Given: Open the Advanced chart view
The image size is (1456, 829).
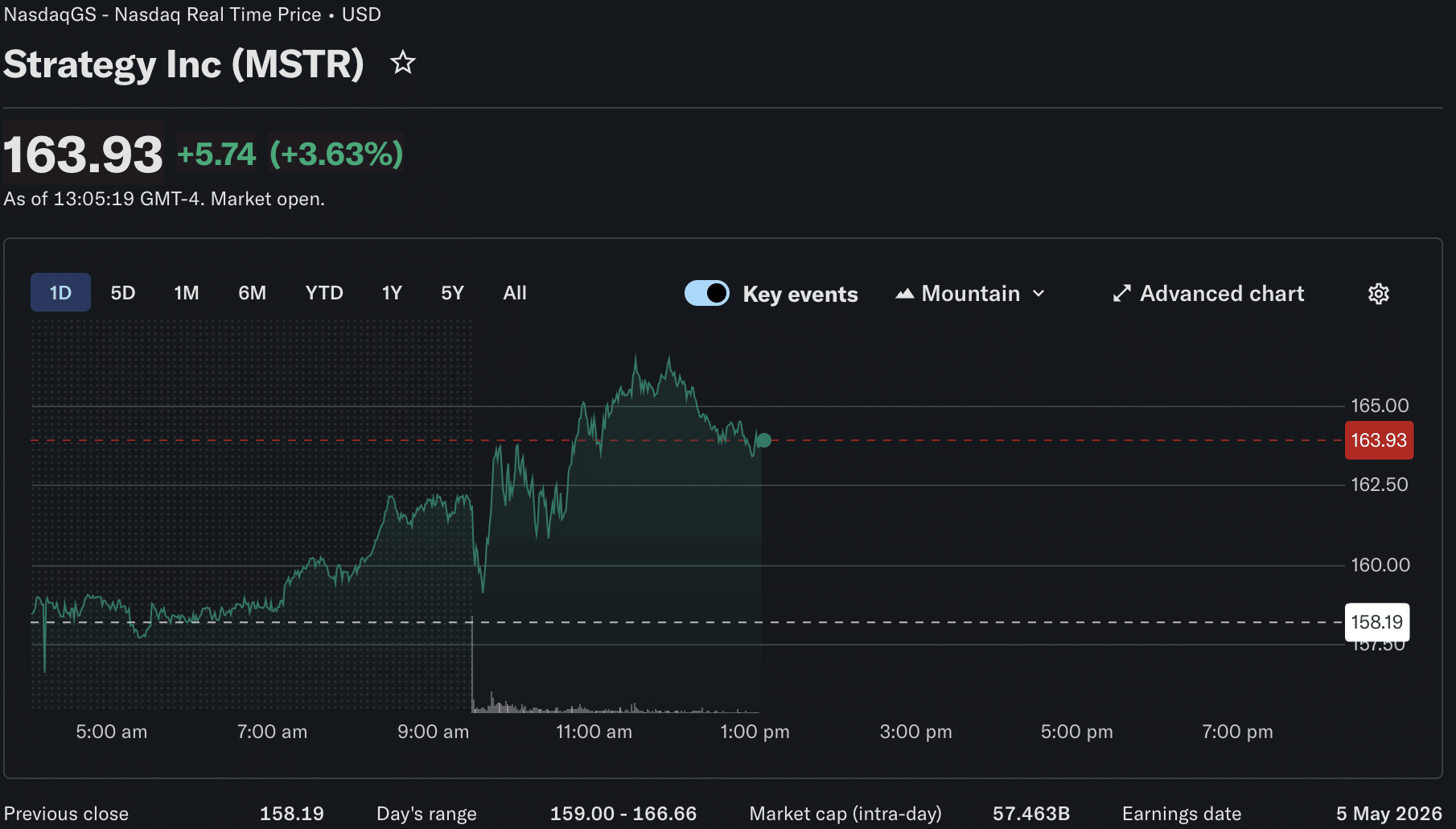Looking at the screenshot, I should [1222, 293].
